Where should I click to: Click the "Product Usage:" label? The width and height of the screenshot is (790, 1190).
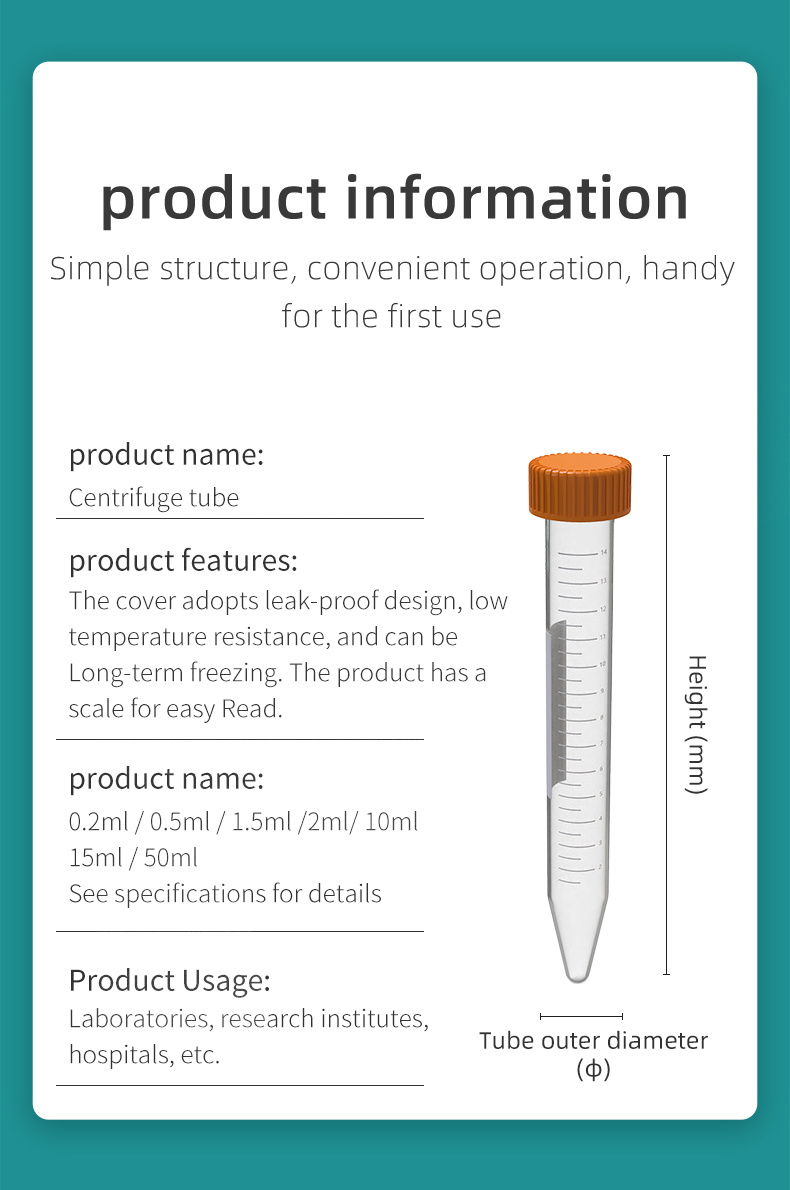(169, 980)
